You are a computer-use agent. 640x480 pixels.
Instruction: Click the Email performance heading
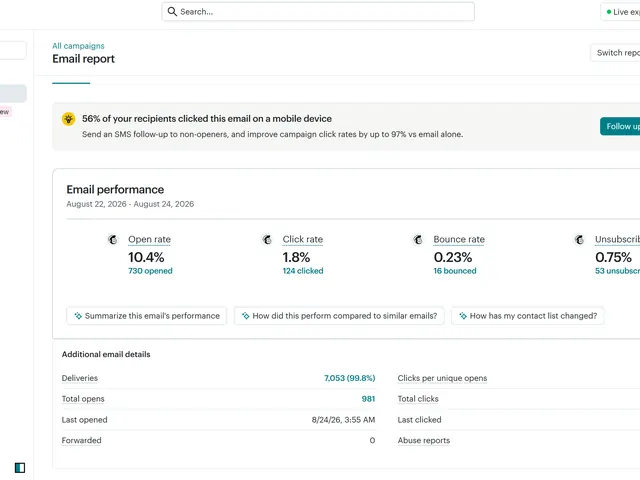pyautogui.click(x=115, y=189)
